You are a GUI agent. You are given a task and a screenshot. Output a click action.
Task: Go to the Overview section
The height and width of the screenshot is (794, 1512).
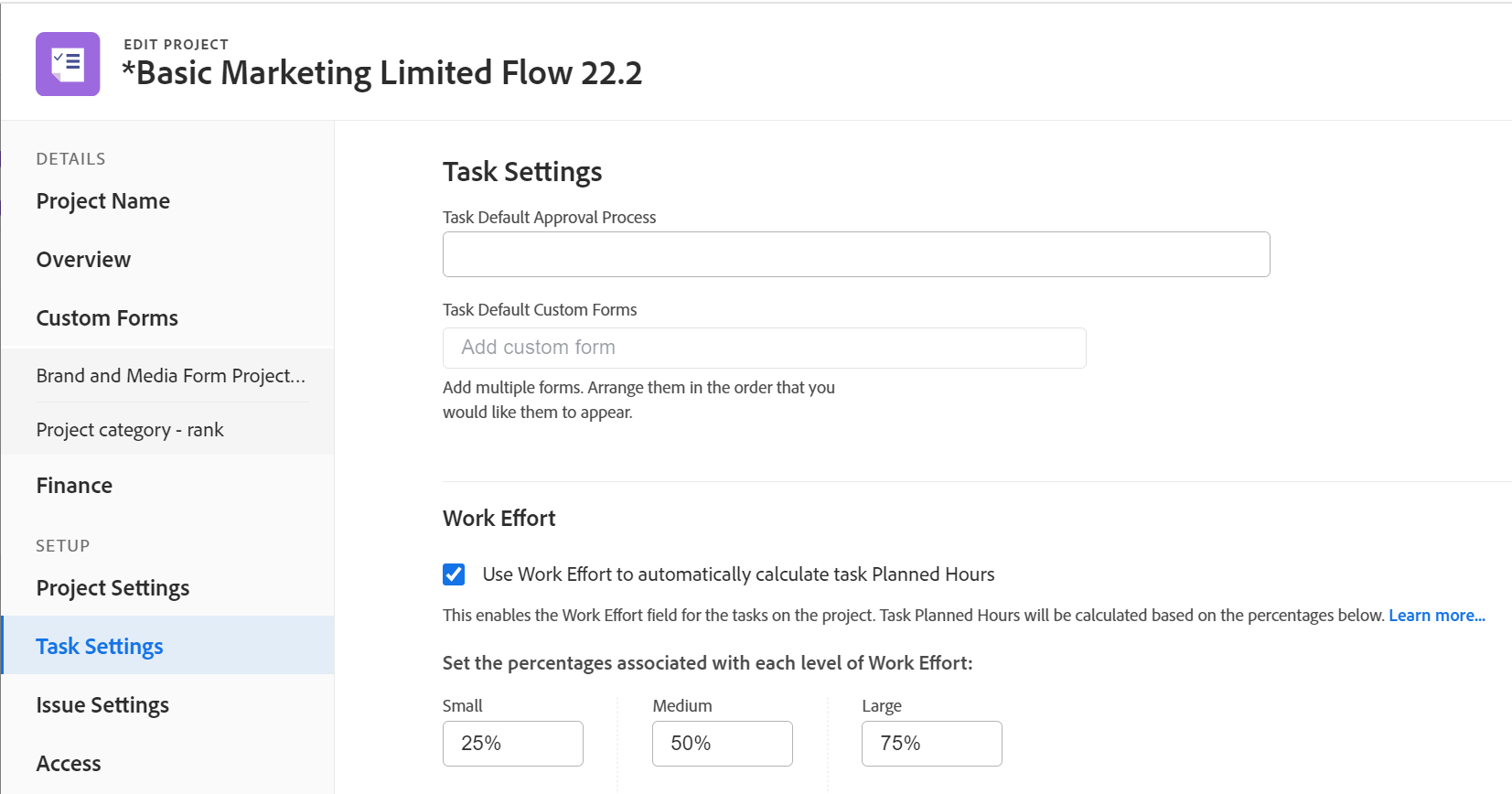coord(83,260)
